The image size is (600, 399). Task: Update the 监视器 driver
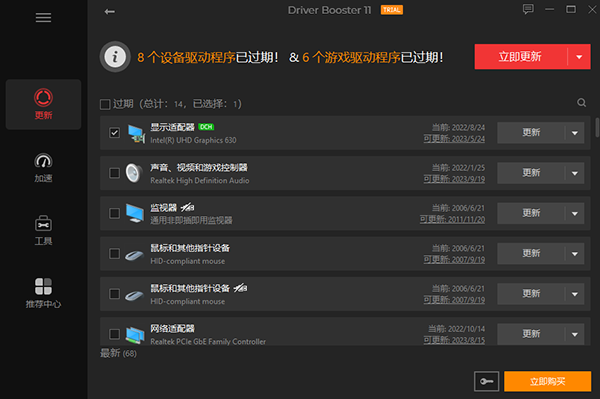click(531, 213)
